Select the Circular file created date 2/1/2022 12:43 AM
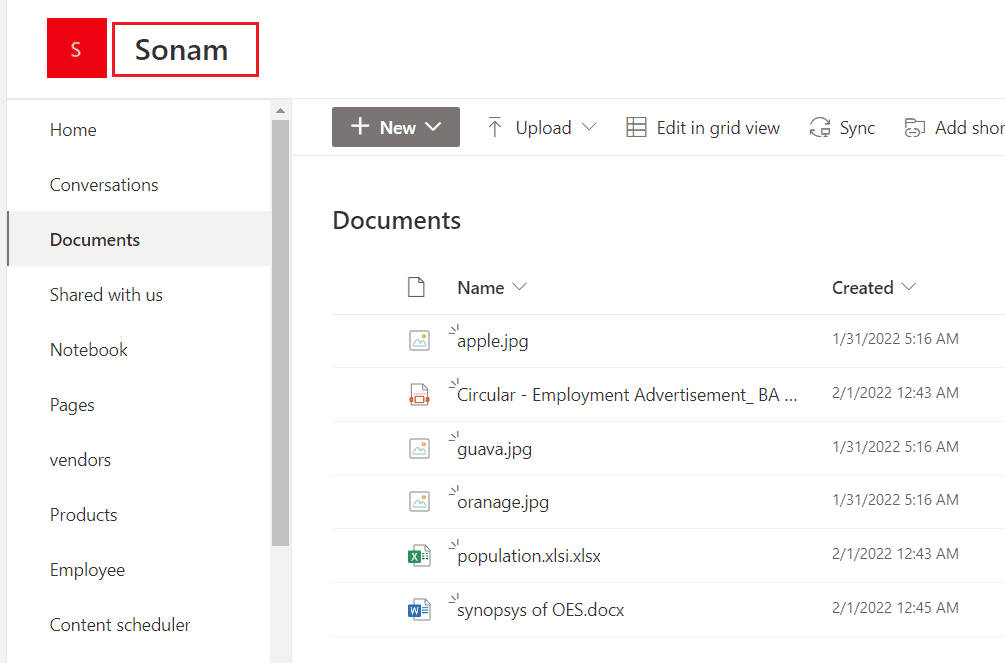This screenshot has height=663, width=1005. click(895, 392)
